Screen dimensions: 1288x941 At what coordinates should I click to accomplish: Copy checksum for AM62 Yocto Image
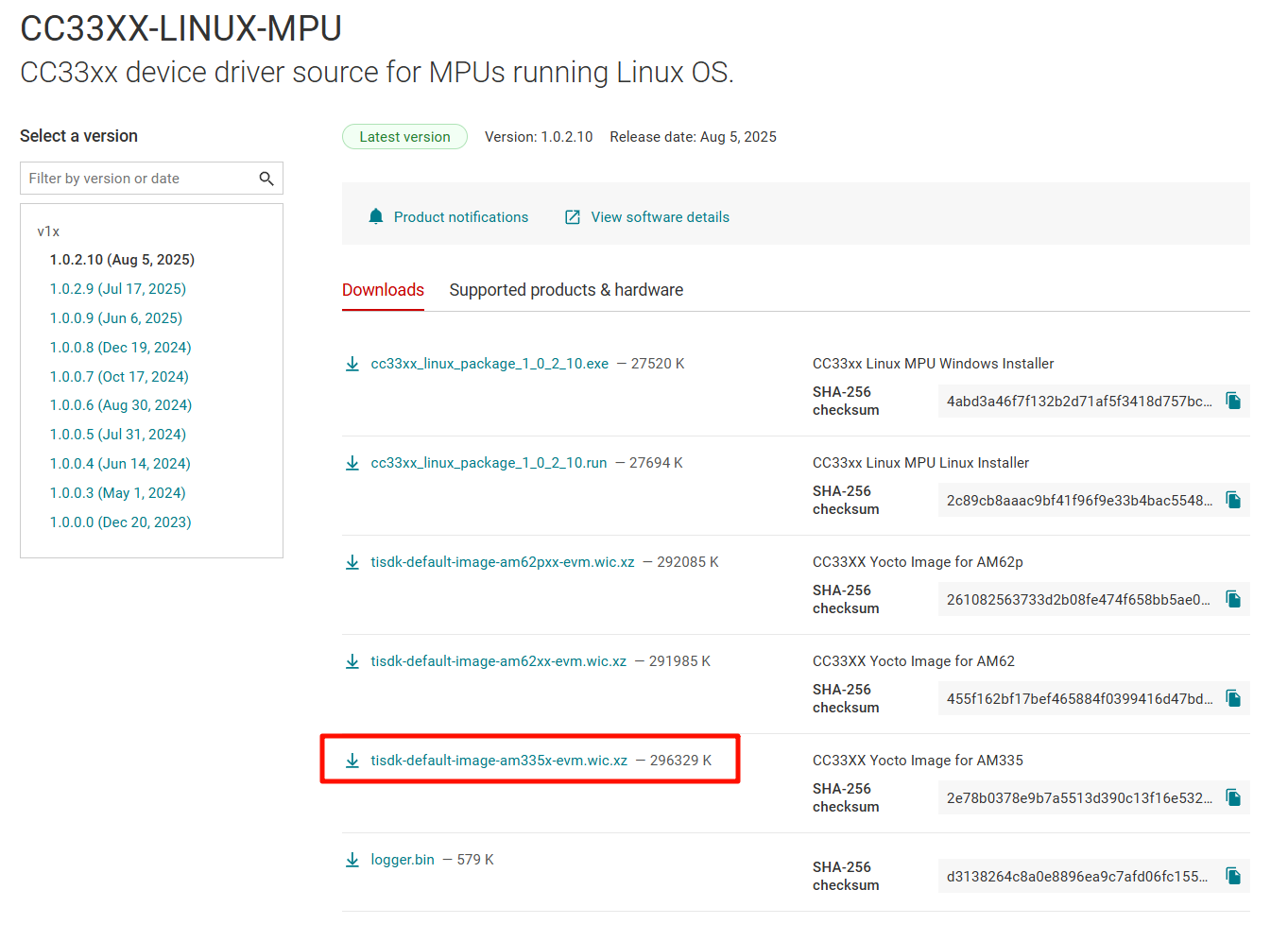pos(1233,698)
